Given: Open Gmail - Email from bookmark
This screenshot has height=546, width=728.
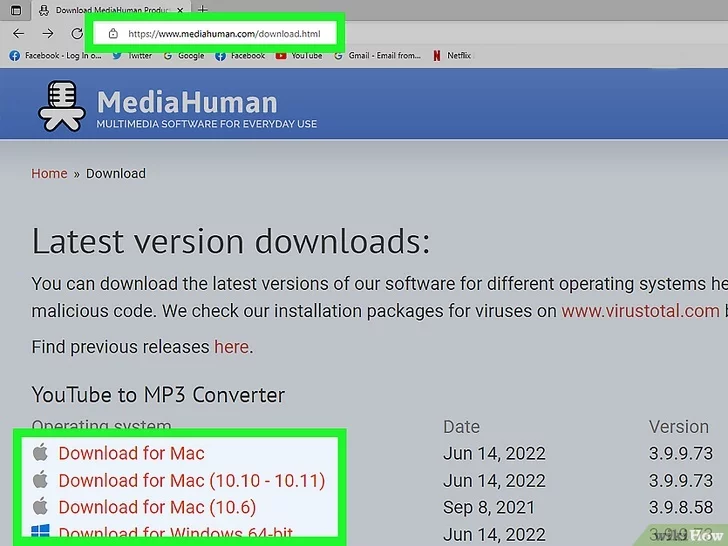Looking at the screenshot, I should 377,56.
